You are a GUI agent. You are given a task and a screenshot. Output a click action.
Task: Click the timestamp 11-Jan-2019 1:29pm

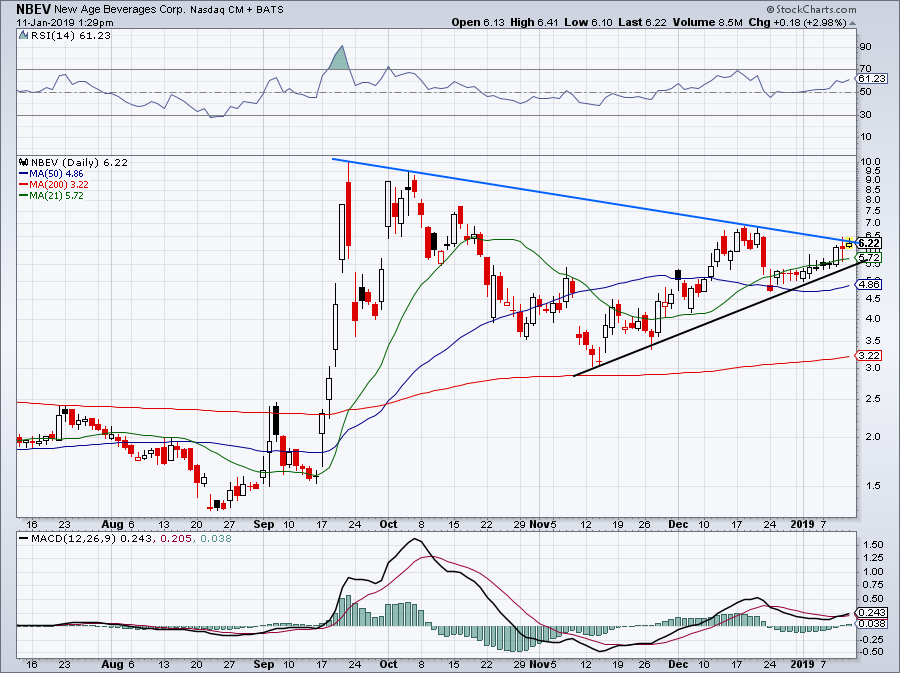pyautogui.click(x=65, y=23)
